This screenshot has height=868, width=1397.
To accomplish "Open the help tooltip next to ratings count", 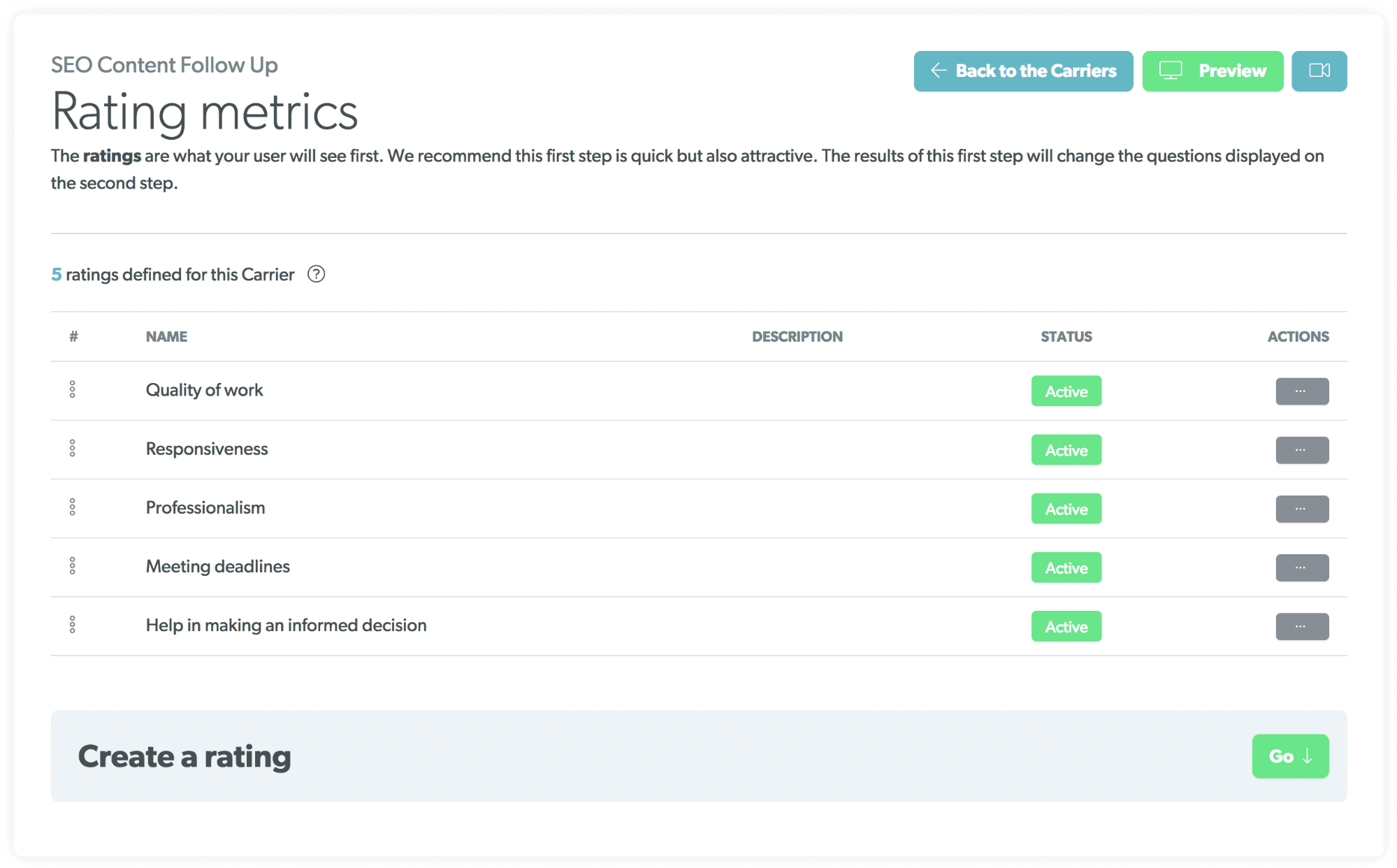I will click(x=317, y=275).
